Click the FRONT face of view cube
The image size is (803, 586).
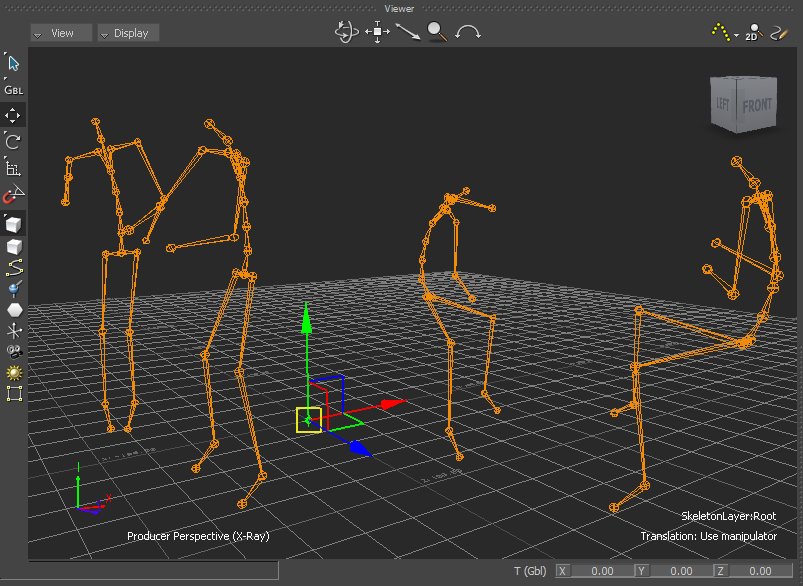[757, 105]
